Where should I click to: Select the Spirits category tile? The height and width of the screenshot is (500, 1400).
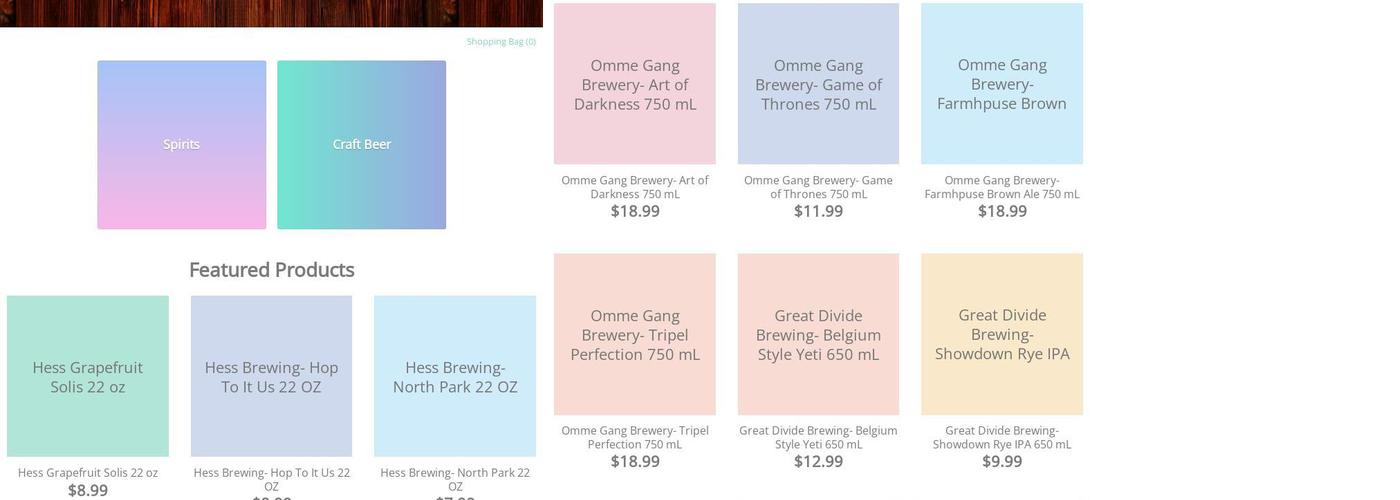coord(182,145)
